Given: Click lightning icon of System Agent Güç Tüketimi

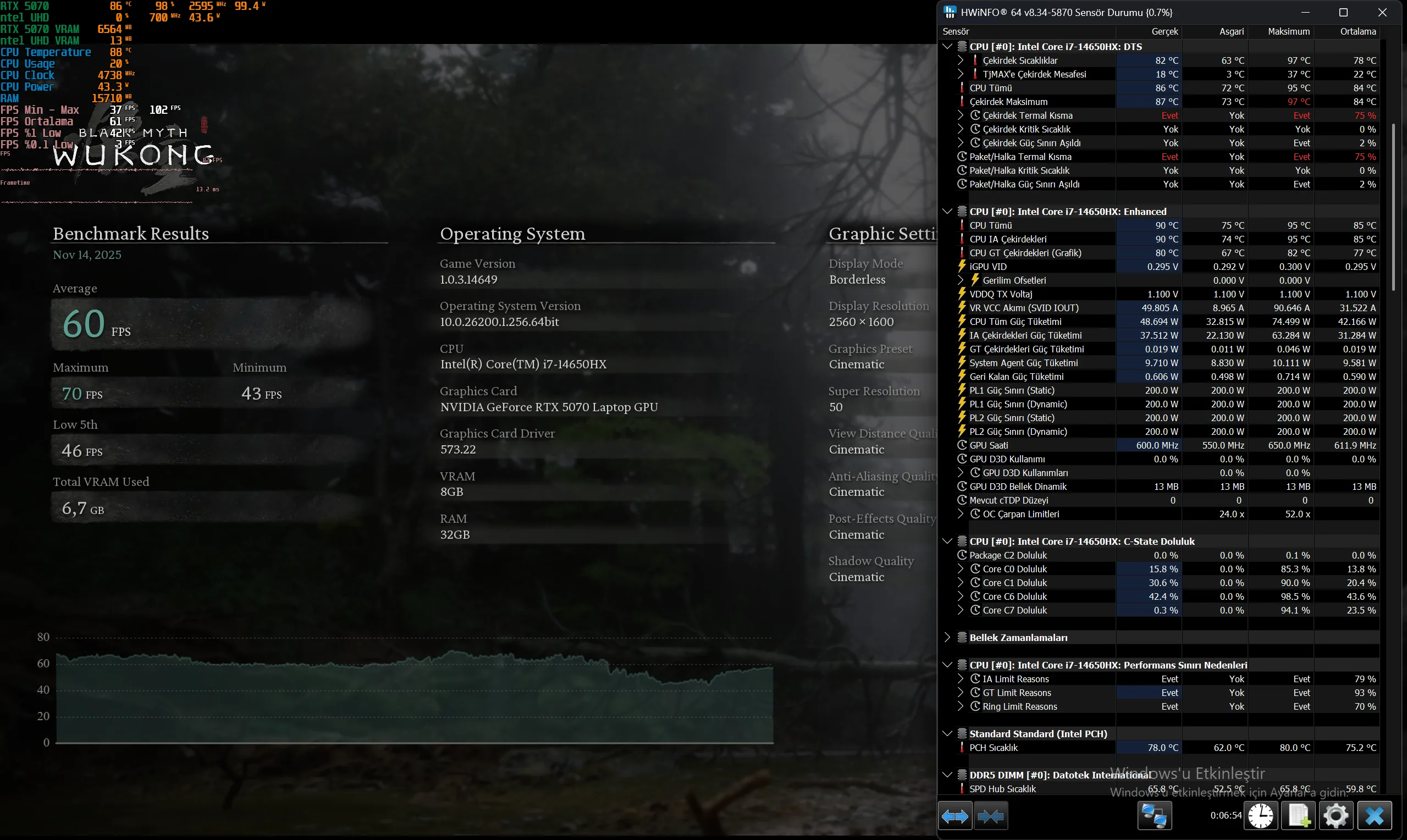Looking at the screenshot, I should point(962,362).
